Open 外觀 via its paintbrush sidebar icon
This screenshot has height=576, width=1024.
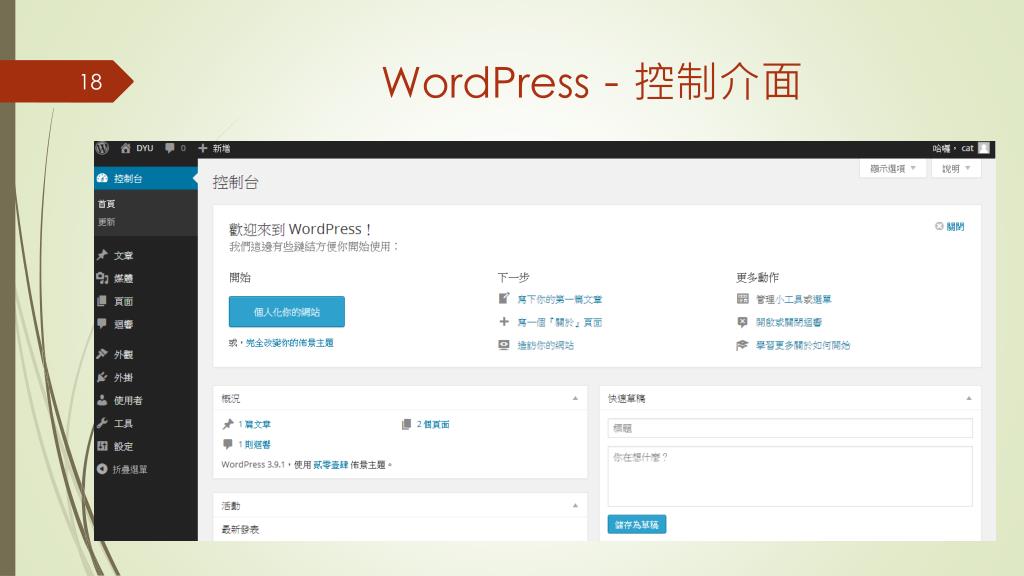coord(102,354)
